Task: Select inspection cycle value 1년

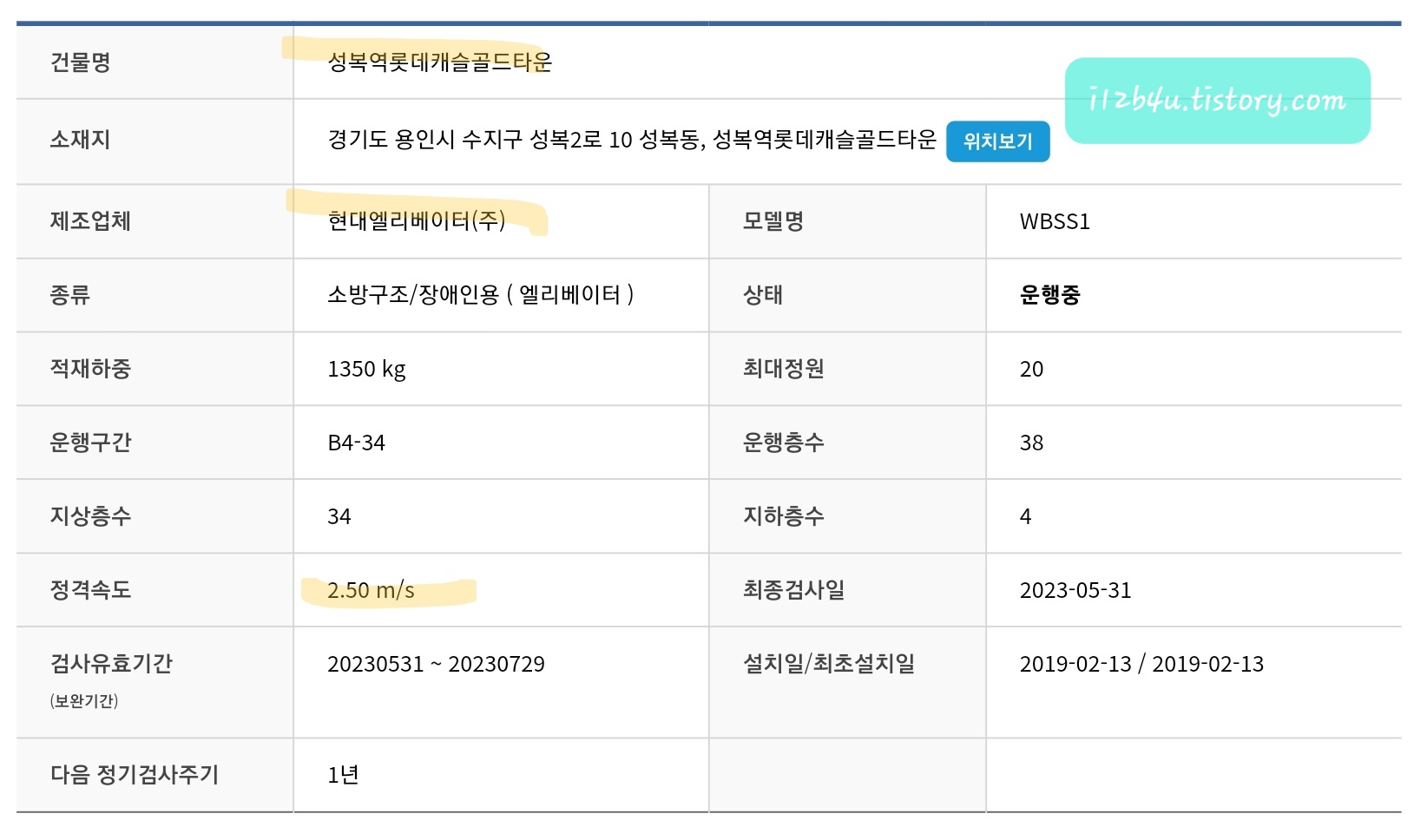Action: (343, 776)
